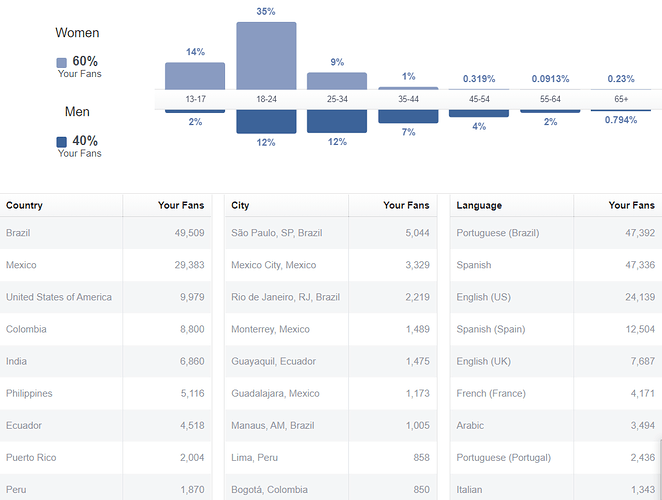Screen dimensions: 662x500
Task: Click the 65+ age group label
Action: point(621,100)
